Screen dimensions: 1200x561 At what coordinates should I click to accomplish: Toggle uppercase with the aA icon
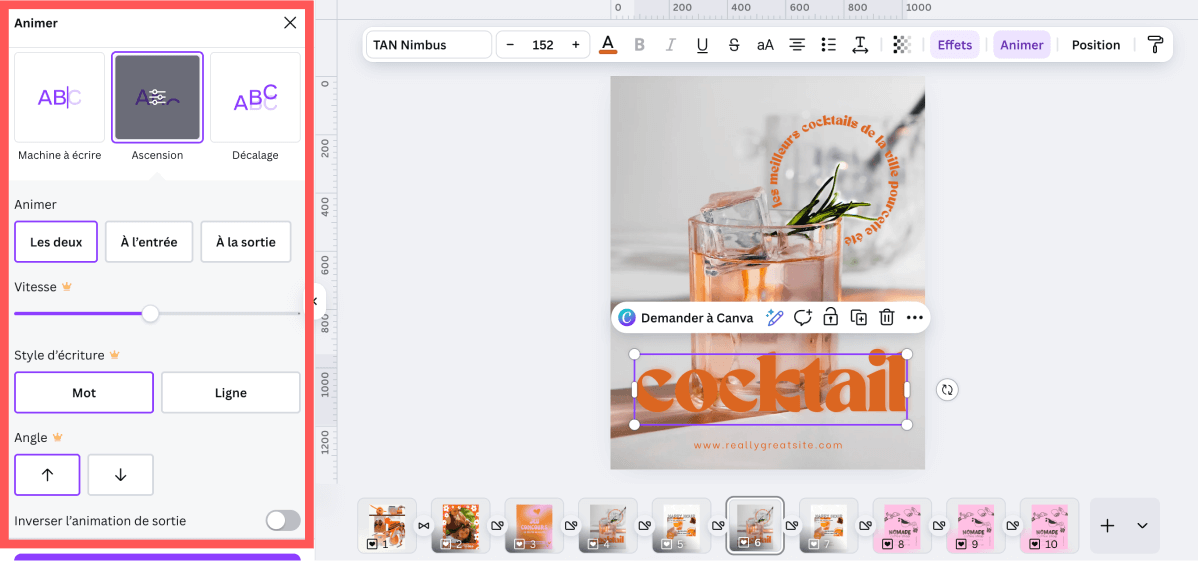[765, 45]
